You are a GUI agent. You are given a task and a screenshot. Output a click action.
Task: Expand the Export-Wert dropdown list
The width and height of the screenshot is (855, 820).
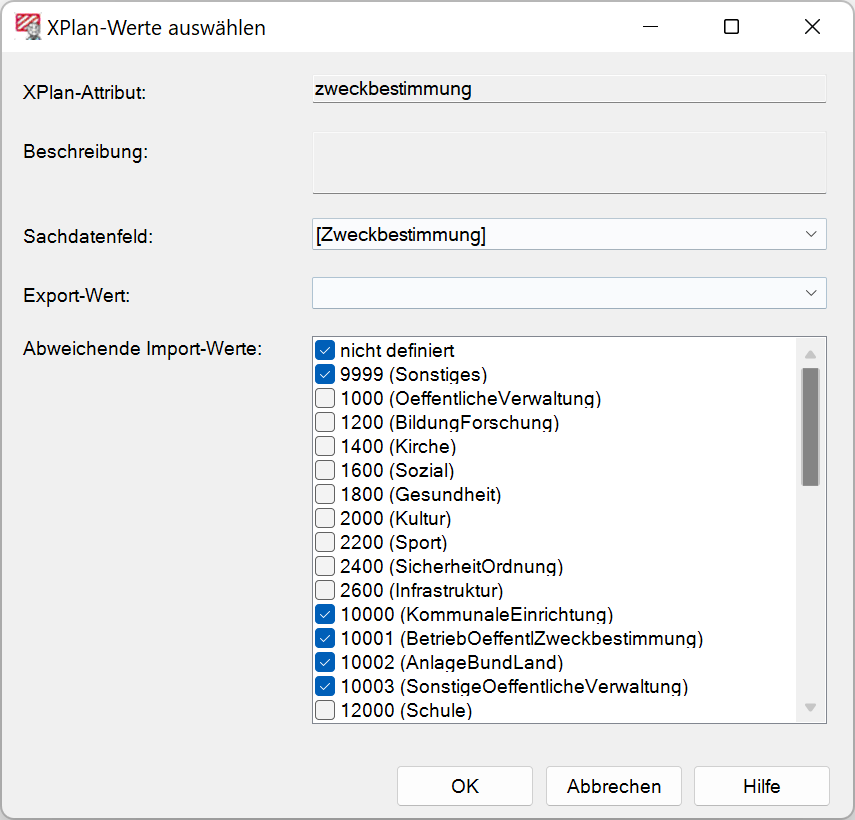click(x=569, y=293)
